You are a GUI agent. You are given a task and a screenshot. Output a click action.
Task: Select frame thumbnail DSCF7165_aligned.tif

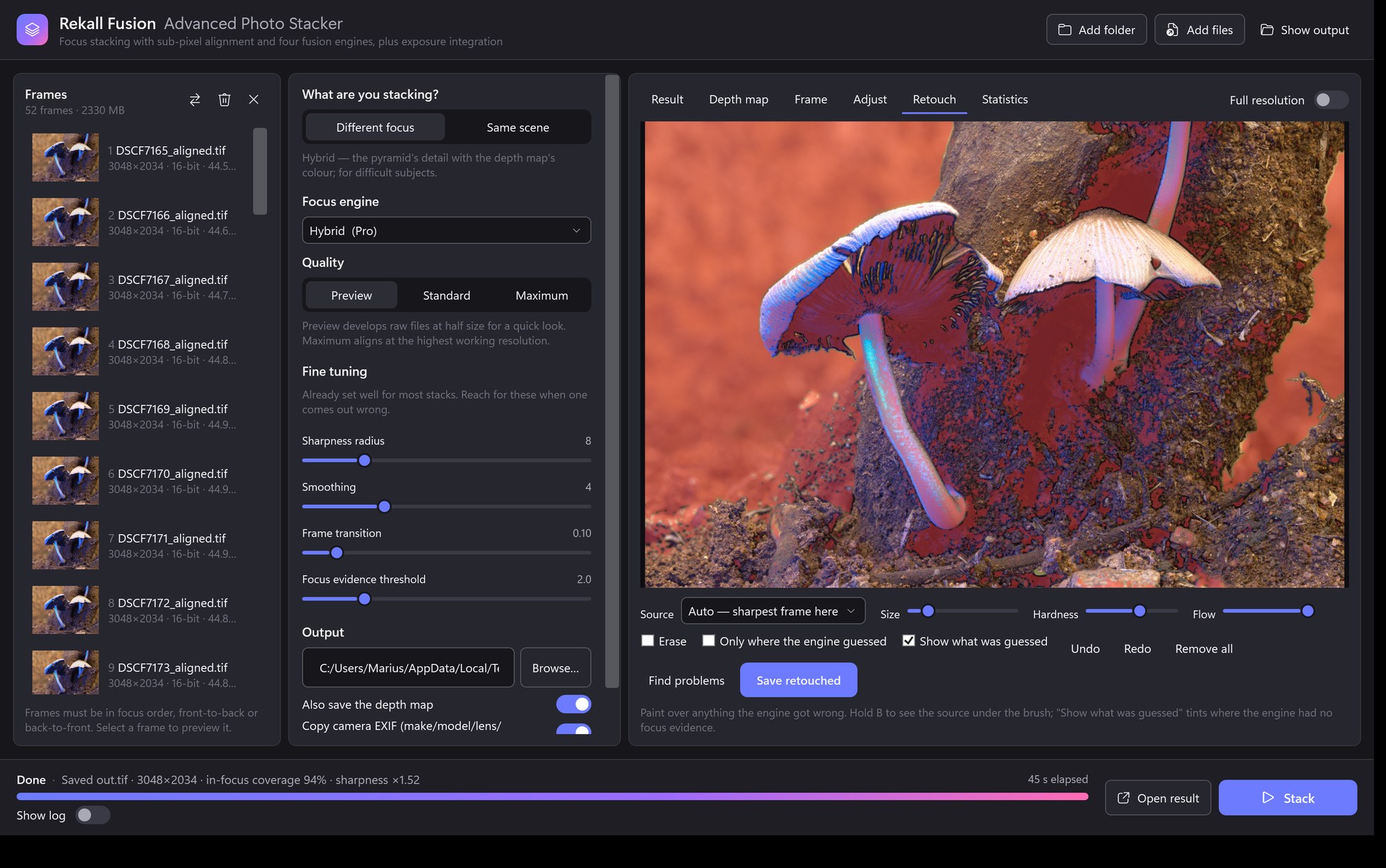65,158
